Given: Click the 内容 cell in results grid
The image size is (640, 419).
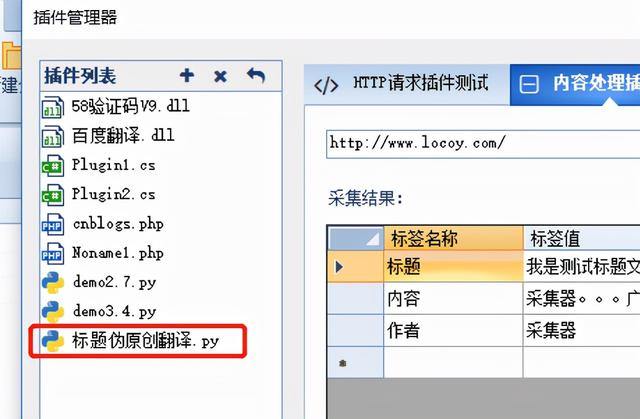Looking at the screenshot, I should (453, 299).
